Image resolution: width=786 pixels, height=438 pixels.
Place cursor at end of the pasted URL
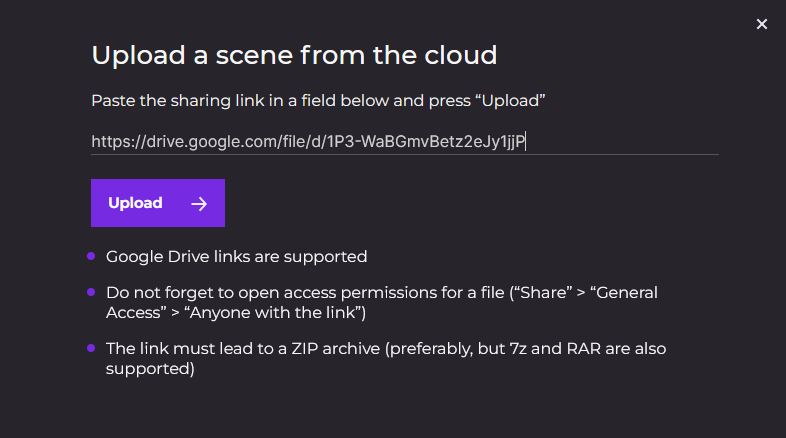click(526, 142)
